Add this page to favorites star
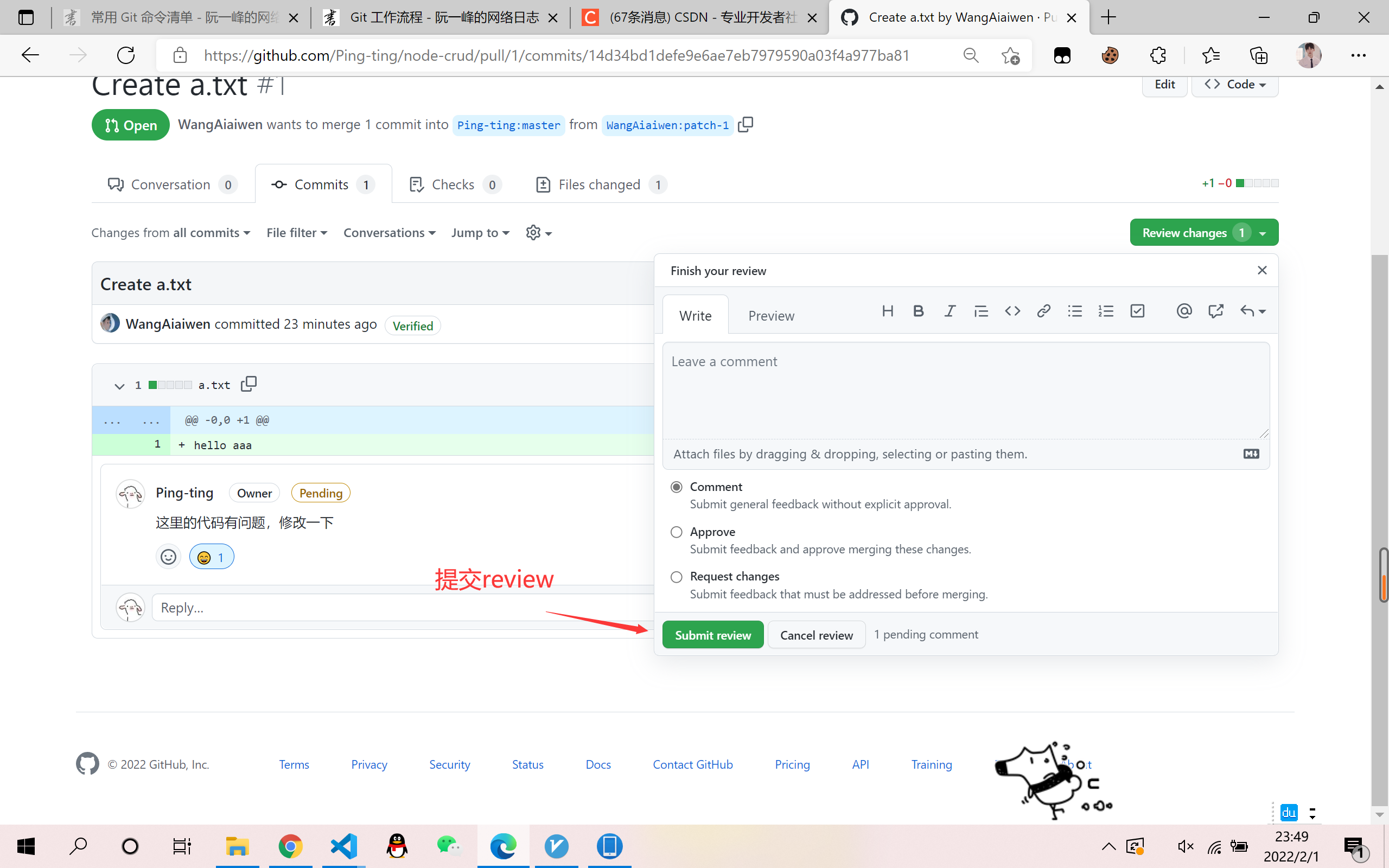 (1010, 56)
